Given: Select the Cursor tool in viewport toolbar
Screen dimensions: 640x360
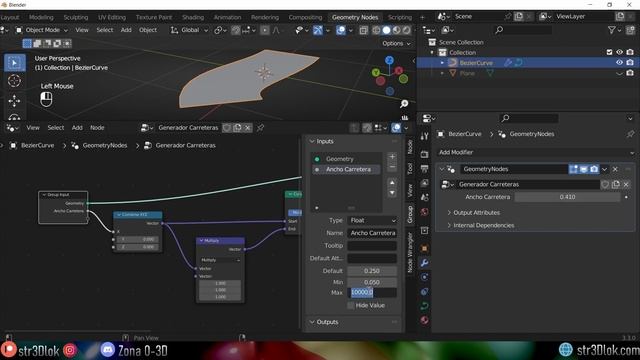Looking at the screenshot, I should pyautogui.click(x=15, y=81).
